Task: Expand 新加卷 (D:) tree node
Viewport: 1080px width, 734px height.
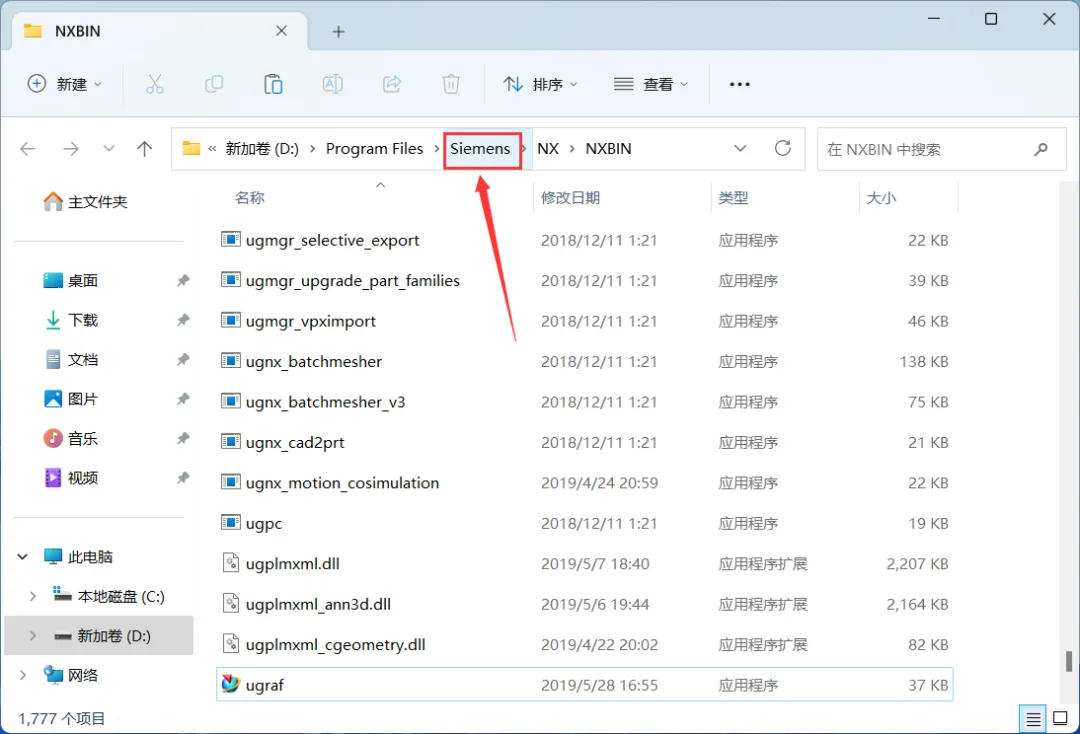Action: point(32,636)
